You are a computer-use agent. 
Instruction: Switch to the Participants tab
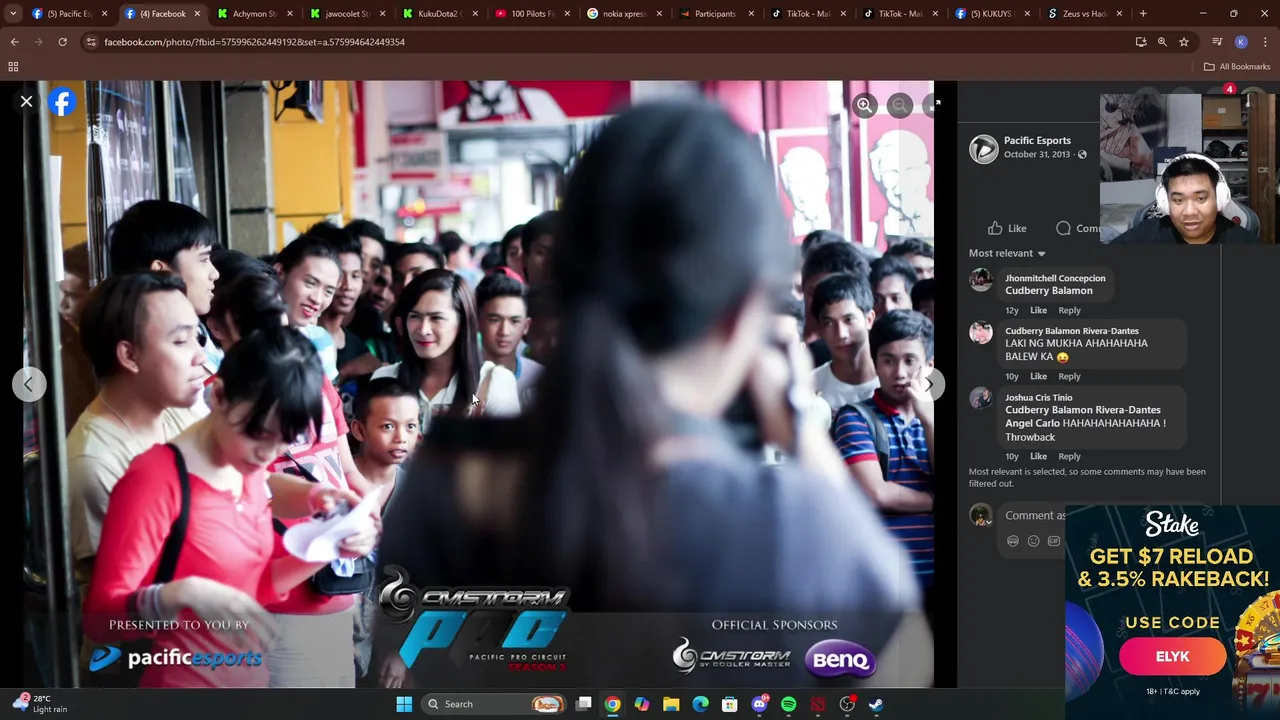[x=714, y=14]
